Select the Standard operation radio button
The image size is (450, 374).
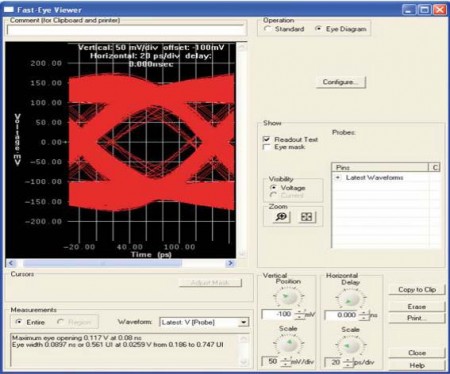267,29
